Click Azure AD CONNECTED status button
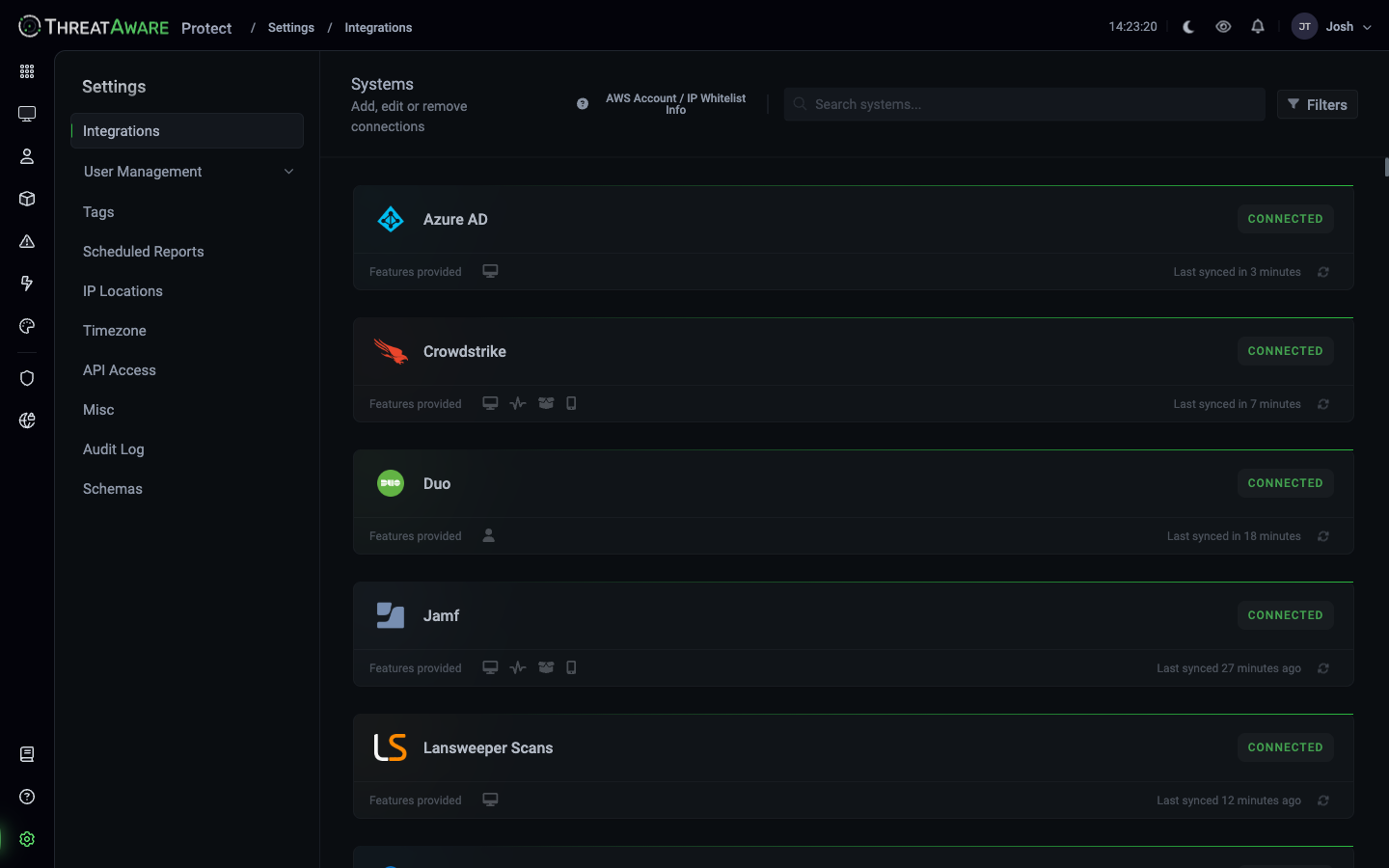Image resolution: width=1389 pixels, height=868 pixels. pos(1286,219)
